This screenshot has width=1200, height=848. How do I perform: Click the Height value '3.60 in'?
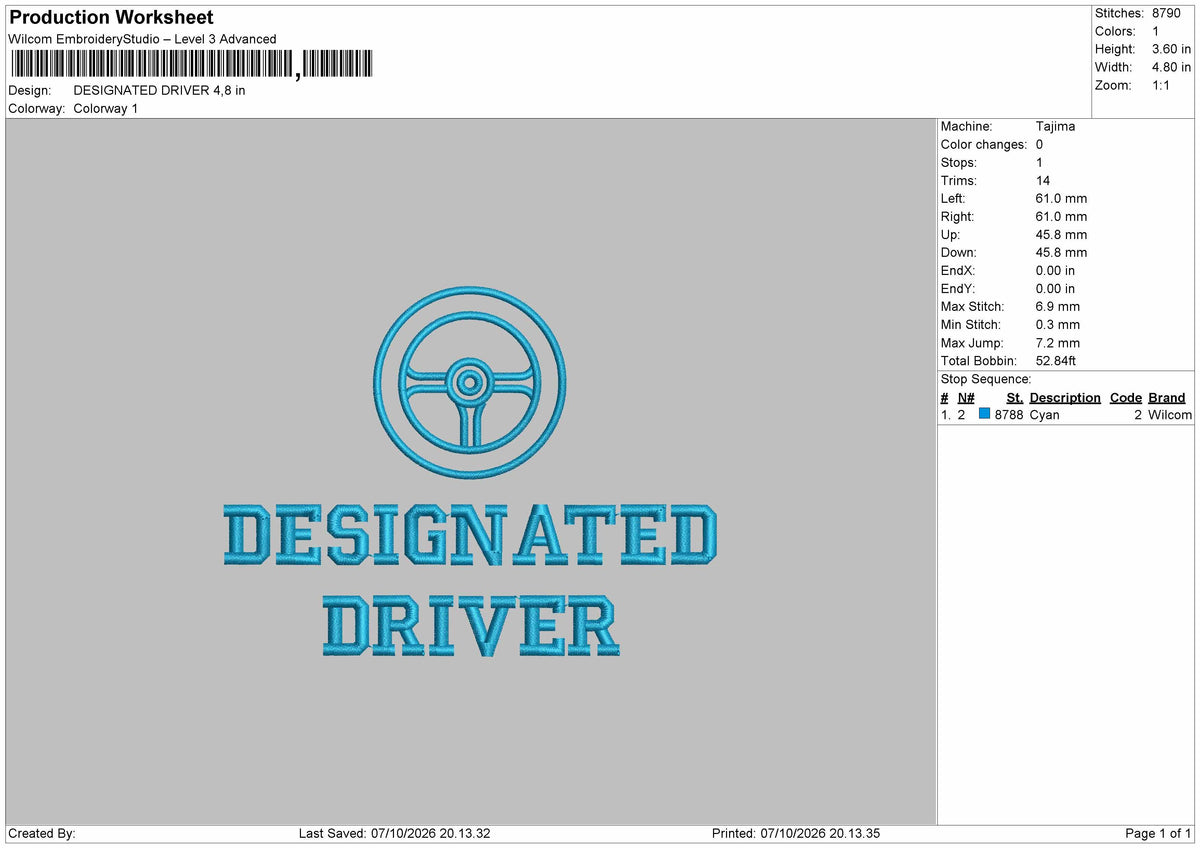pyautogui.click(x=1171, y=49)
